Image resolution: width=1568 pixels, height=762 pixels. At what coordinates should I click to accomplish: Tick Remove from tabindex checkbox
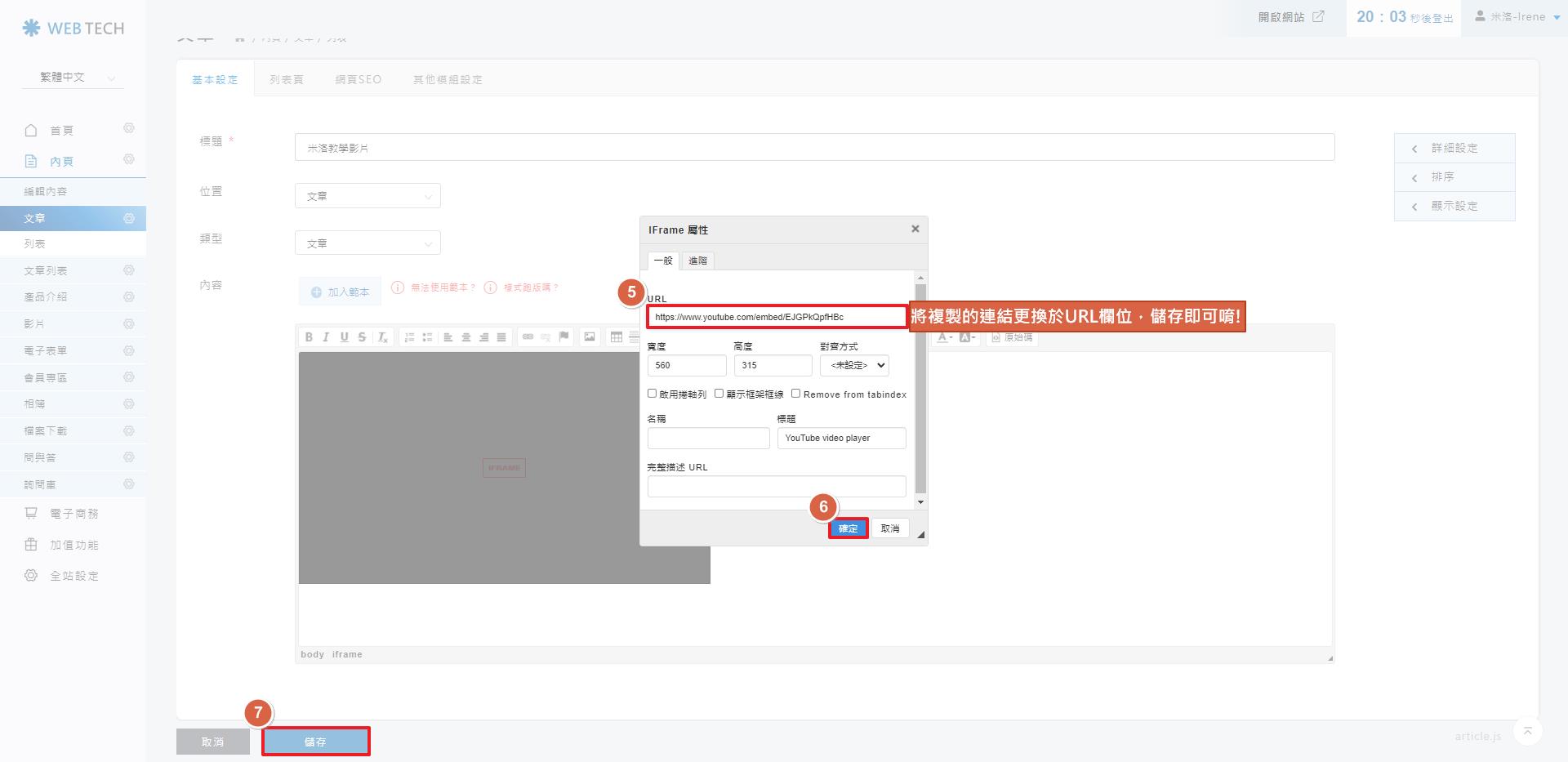[x=795, y=394]
